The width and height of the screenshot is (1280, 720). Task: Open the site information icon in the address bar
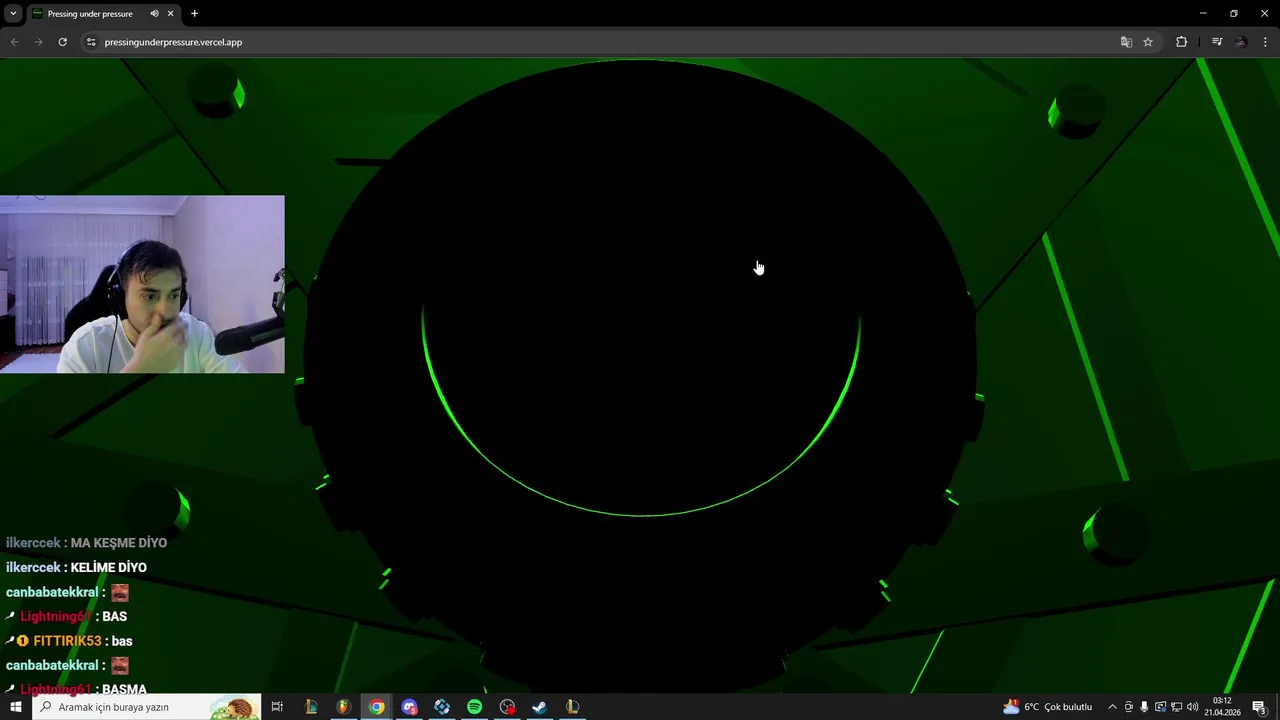91,42
